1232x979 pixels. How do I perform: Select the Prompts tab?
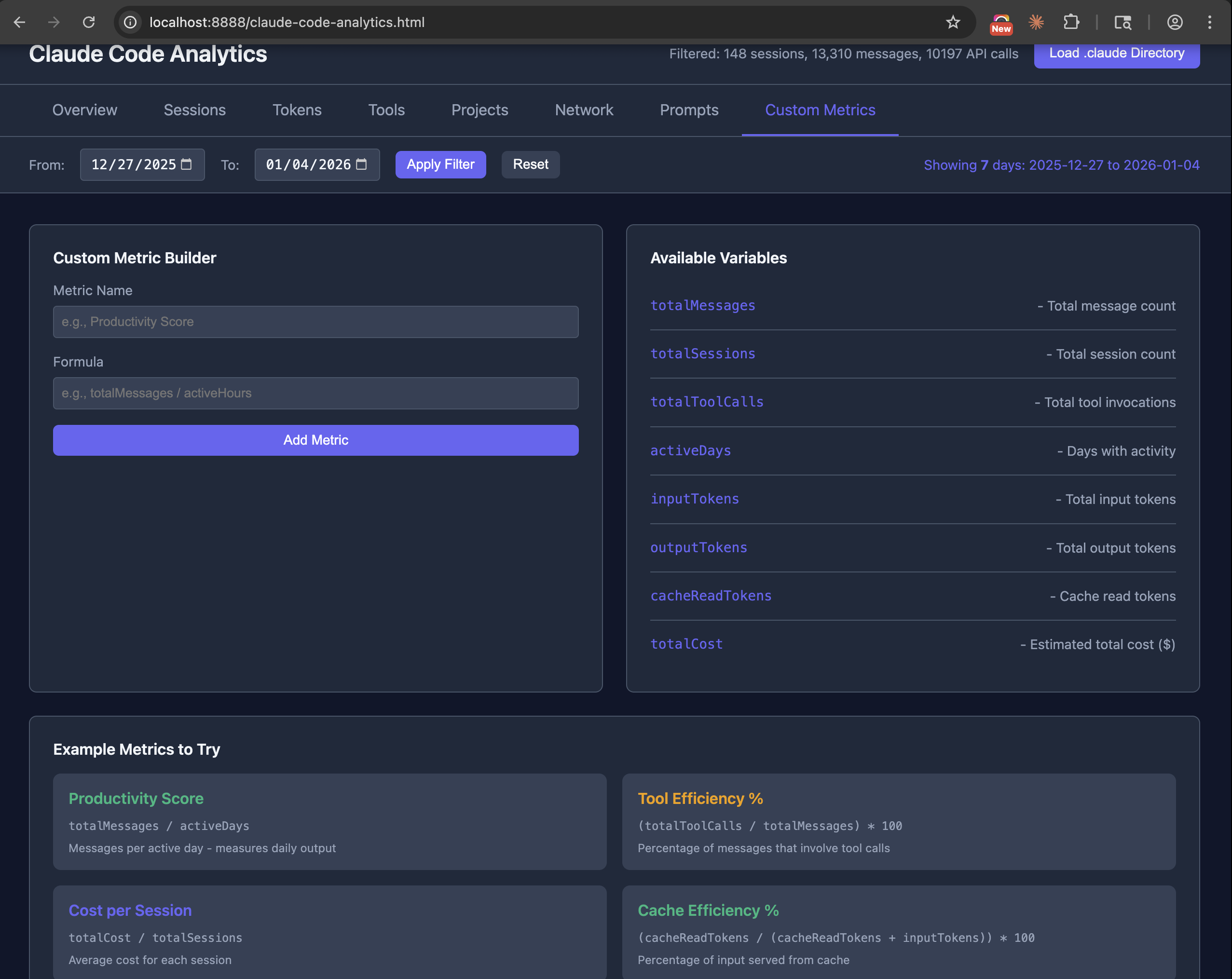[x=689, y=110]
